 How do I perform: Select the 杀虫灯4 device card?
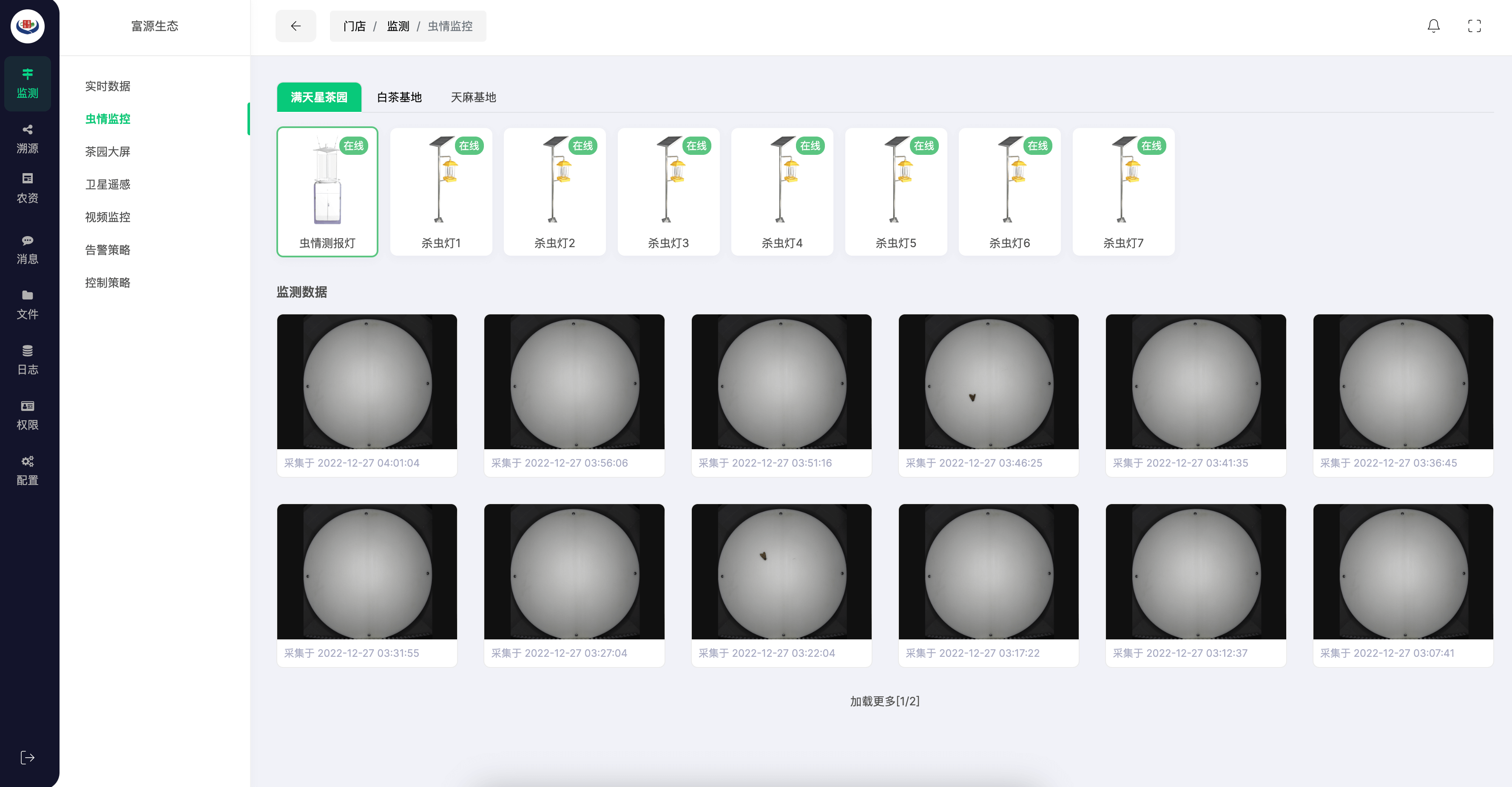point(782,191)
